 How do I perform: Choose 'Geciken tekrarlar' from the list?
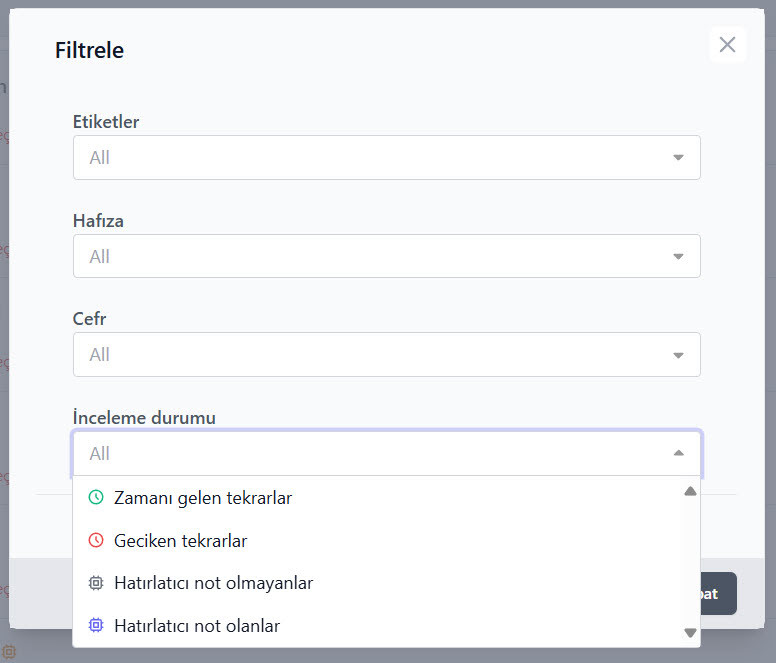[x=180, y=541]
